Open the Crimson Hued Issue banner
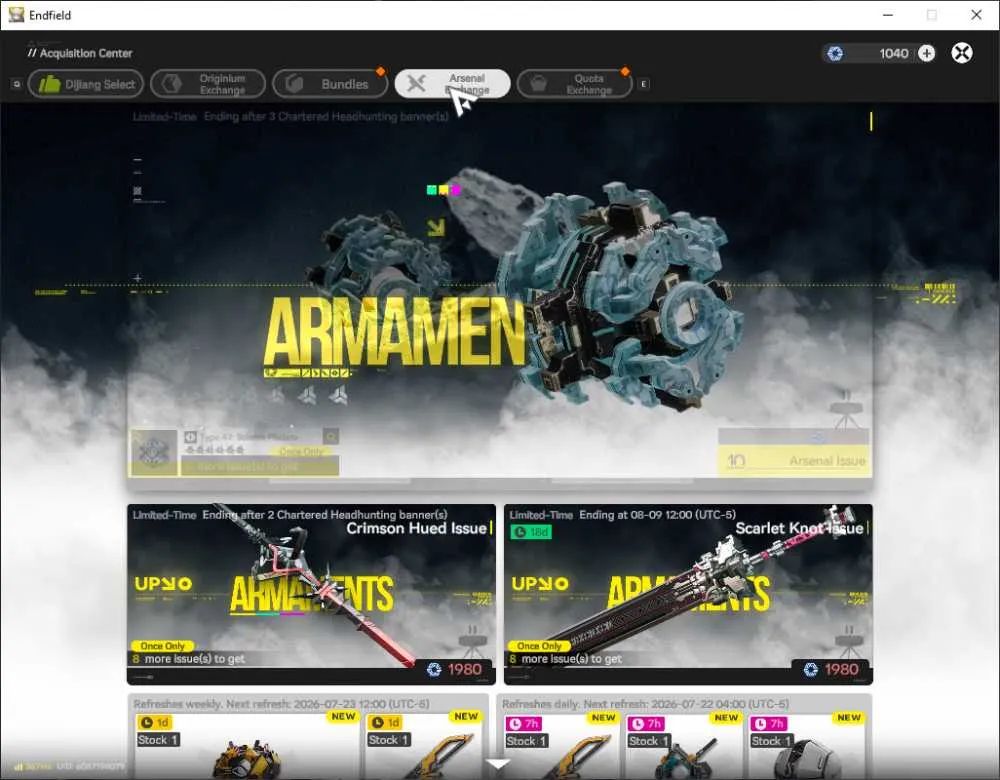 (311, 594)
